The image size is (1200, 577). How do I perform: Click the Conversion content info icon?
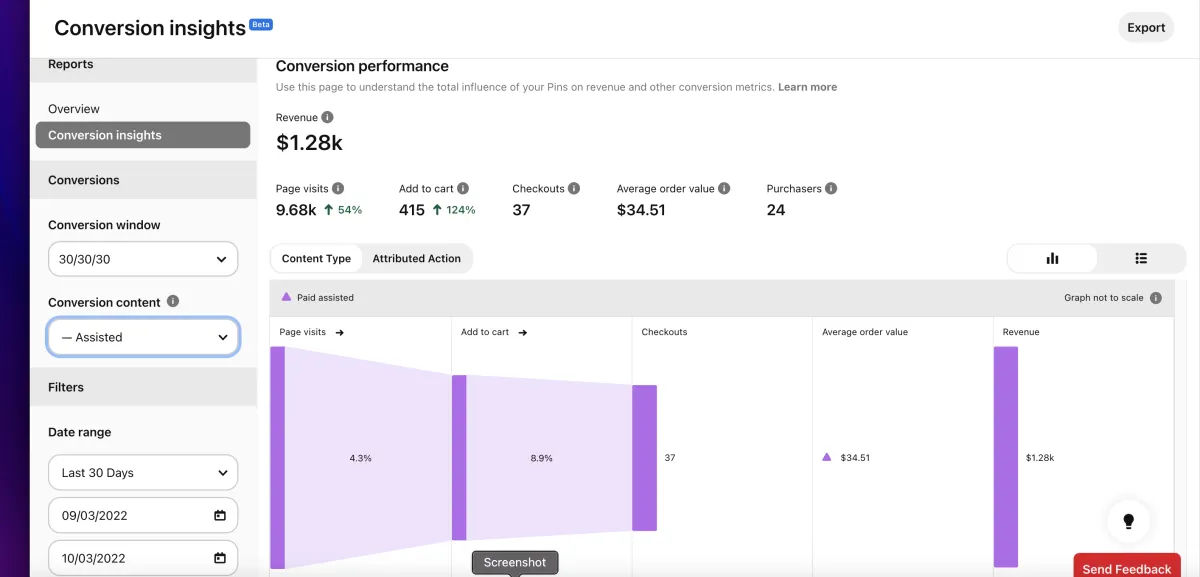173,302
